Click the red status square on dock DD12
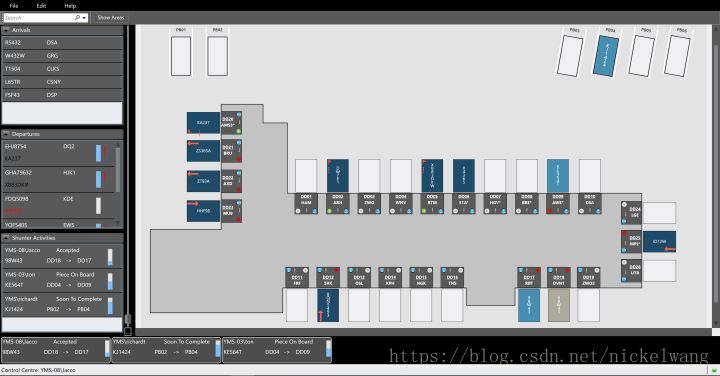The image size is (720, 376). 337,270
